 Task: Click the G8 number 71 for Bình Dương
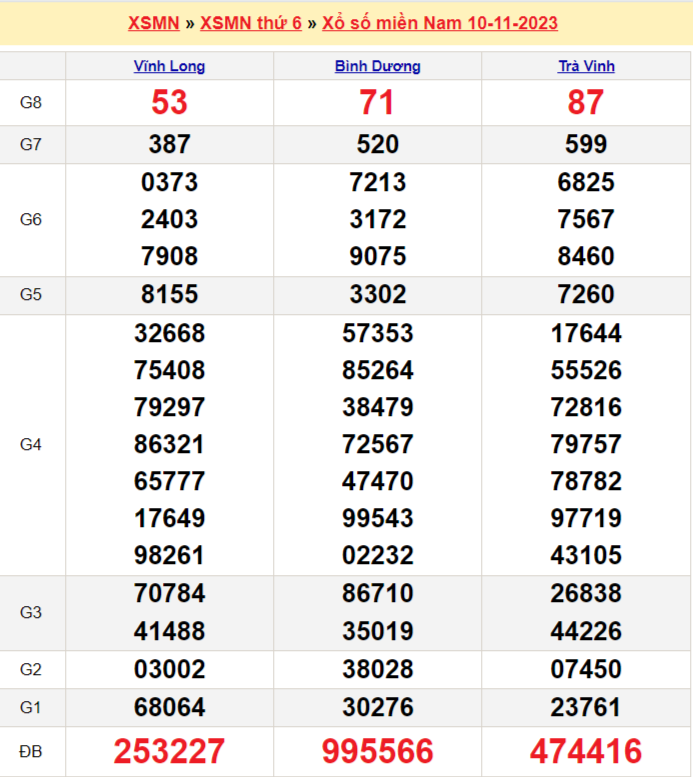click(x=377, y=103)
